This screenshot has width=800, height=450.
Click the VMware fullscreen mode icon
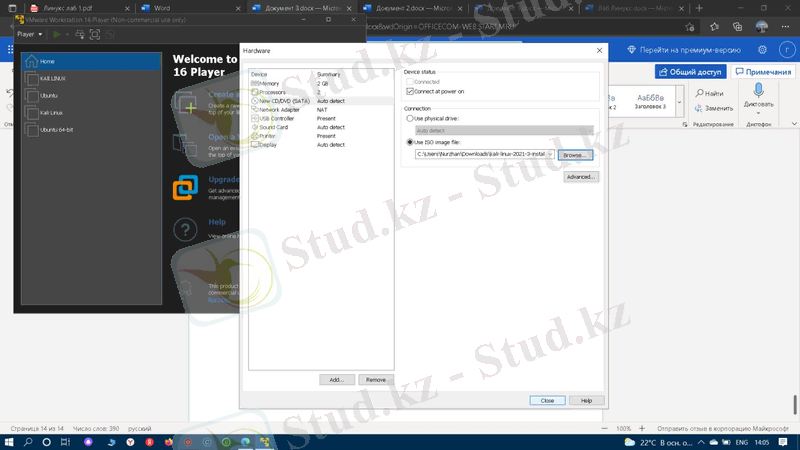(95, 34)
